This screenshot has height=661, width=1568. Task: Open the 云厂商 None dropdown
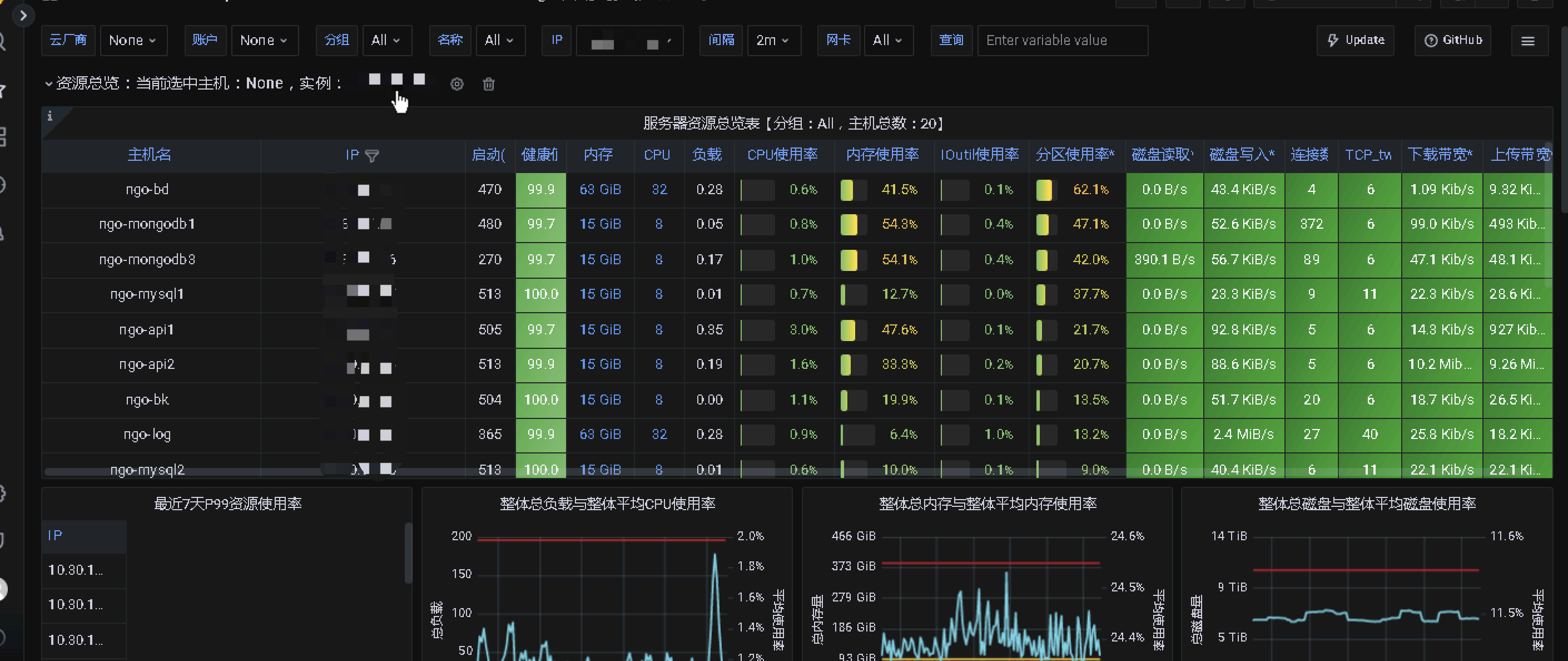[x=133, y=41]
